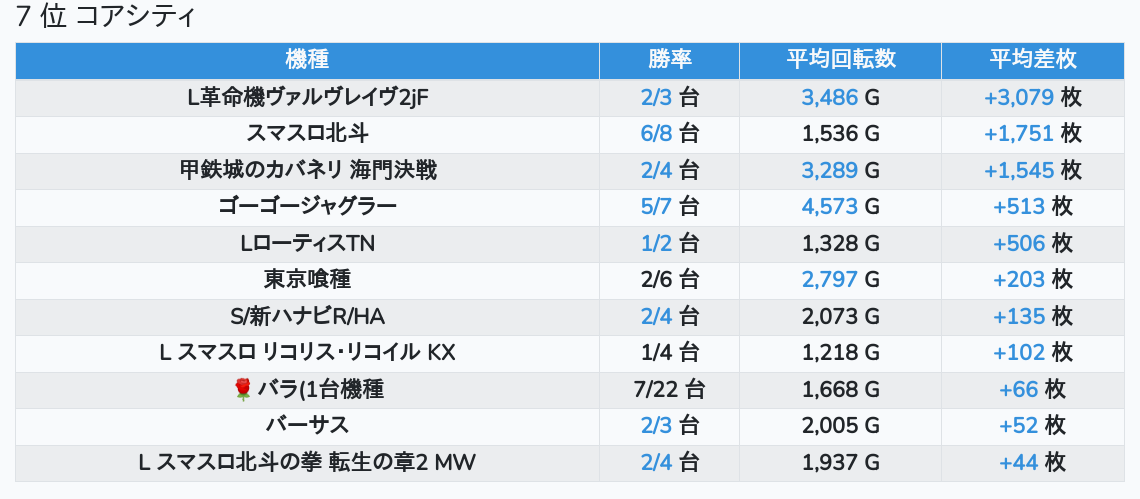Select the L革命機ヴァルヴレイヴ2jF row name

coord(308,97)
